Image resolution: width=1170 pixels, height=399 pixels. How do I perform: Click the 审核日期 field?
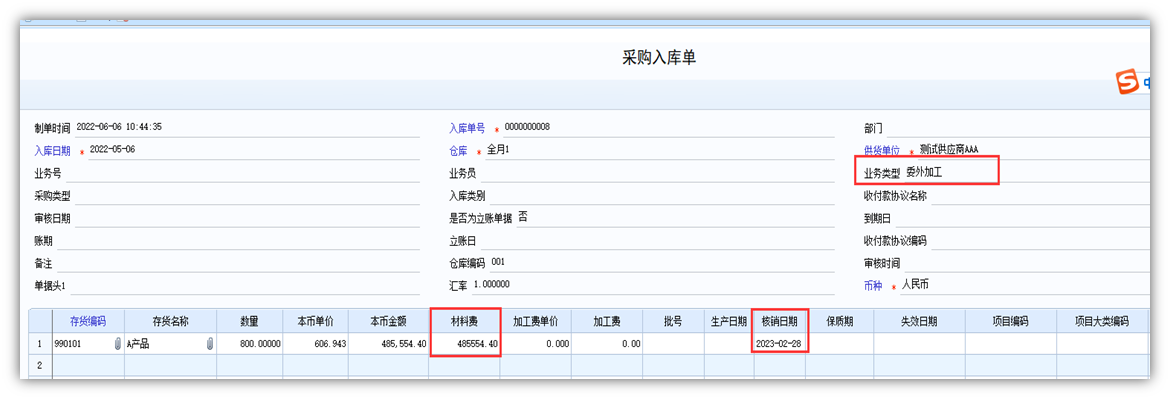coord(247,219)
